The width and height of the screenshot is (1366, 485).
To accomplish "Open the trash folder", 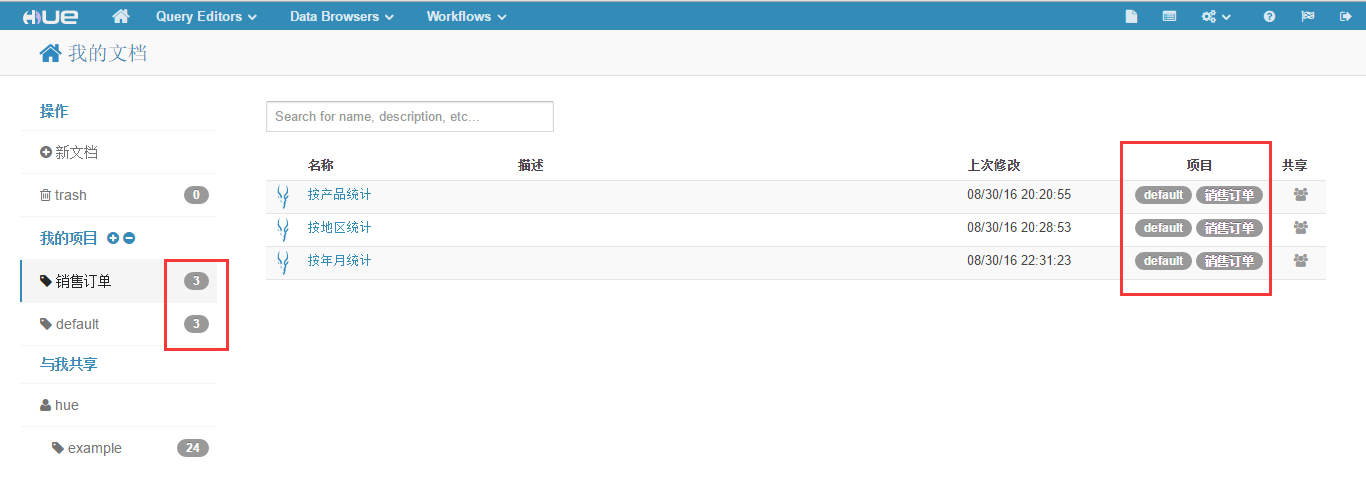I will 63,195.
